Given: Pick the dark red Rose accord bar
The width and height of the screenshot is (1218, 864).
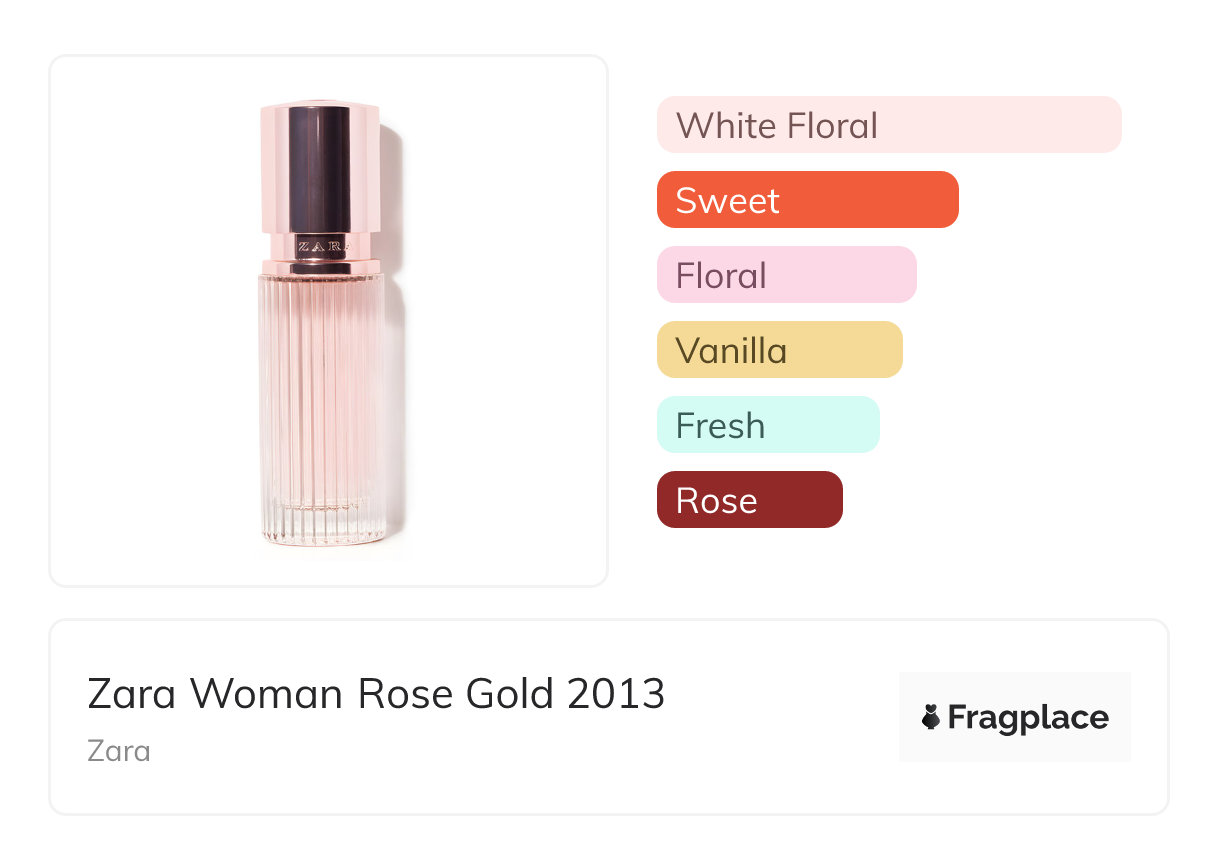Looking at the screenshot, I should pyautogui.click(x=749, y=500).
